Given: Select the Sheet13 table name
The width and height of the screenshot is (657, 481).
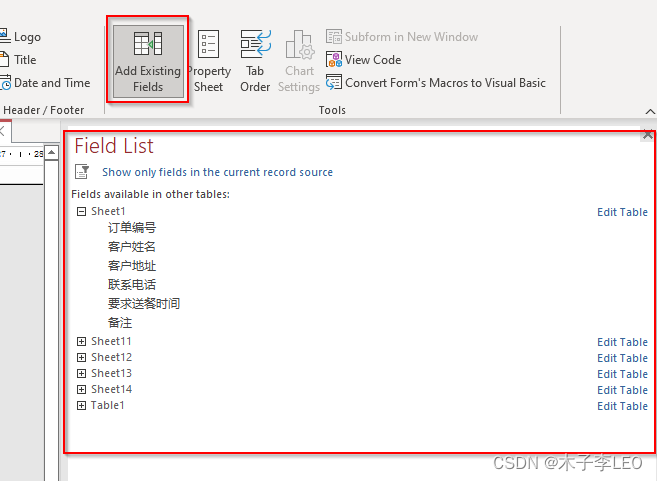Looking at the screenshot, I should point(111,373).
